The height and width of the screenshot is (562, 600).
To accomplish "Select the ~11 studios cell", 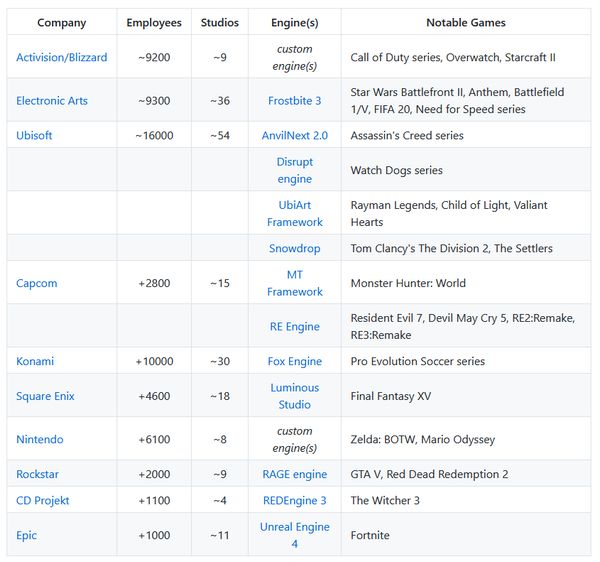I will point(220,535).
